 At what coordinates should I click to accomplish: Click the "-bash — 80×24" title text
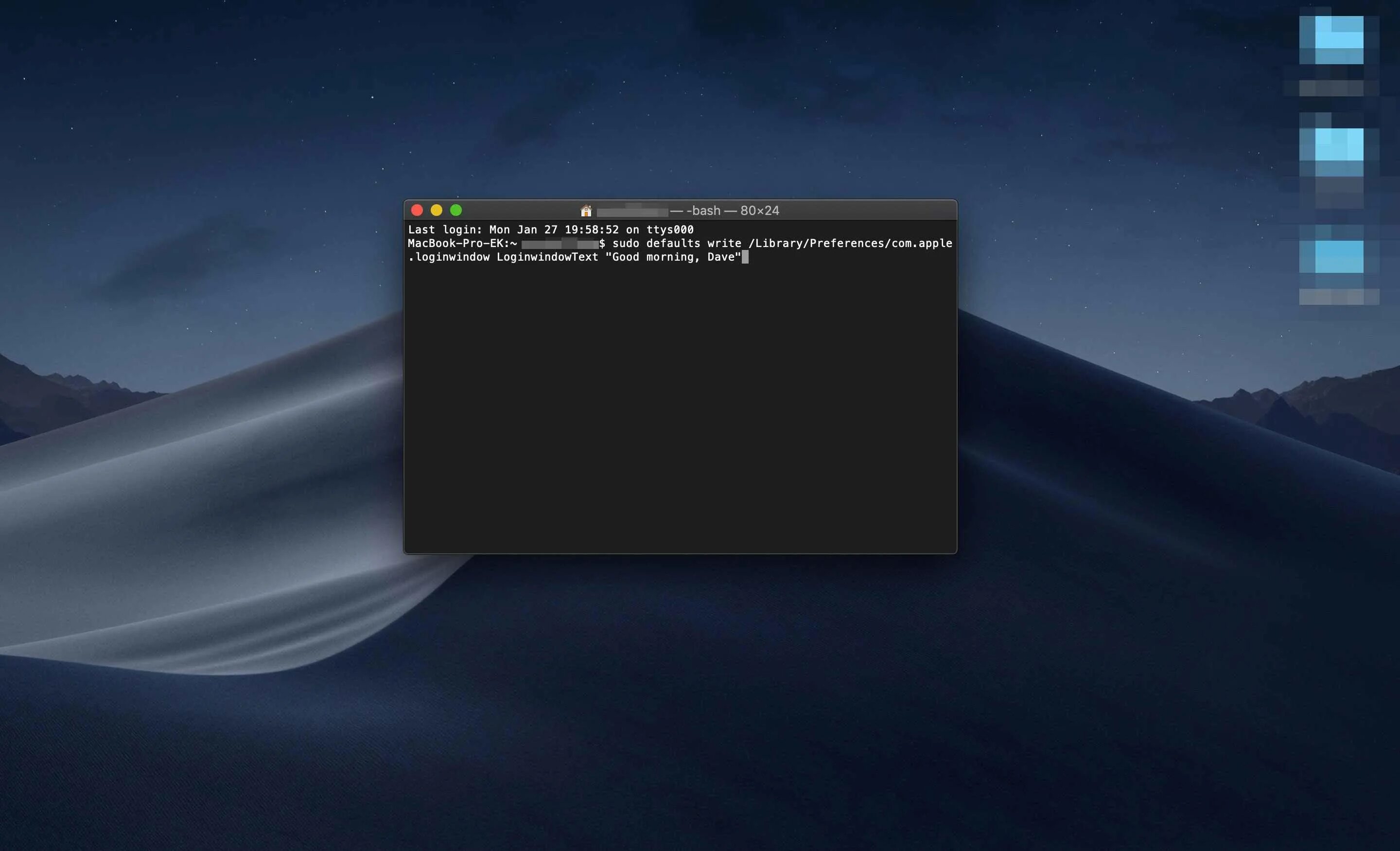(x=733, y=211)
